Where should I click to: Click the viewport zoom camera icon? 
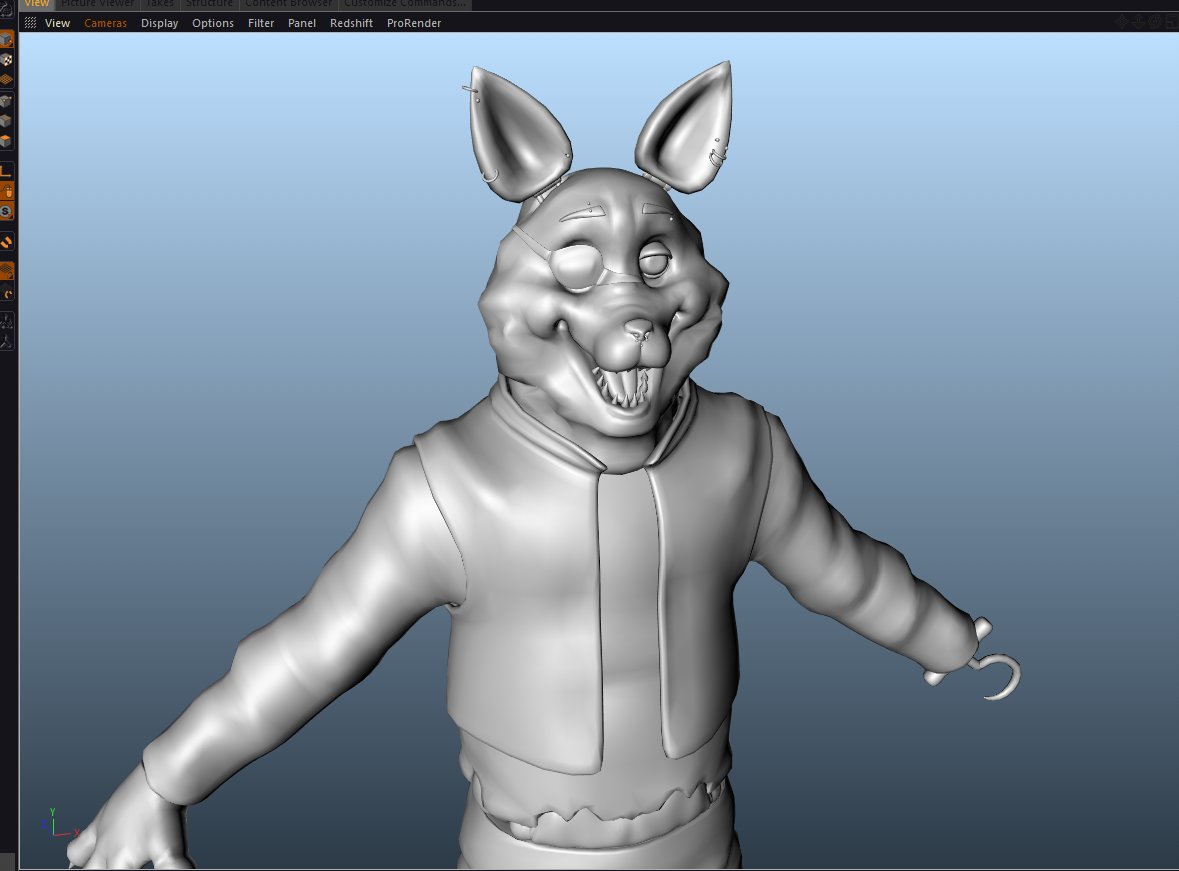point(1138,23)
